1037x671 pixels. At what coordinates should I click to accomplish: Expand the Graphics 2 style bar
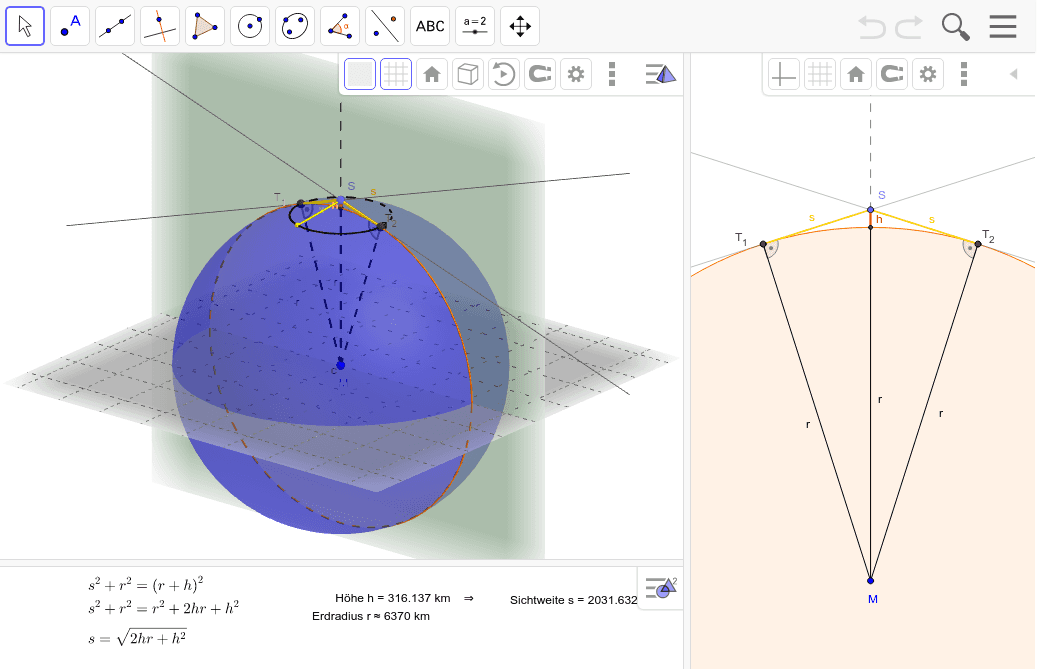pos(661,587)
